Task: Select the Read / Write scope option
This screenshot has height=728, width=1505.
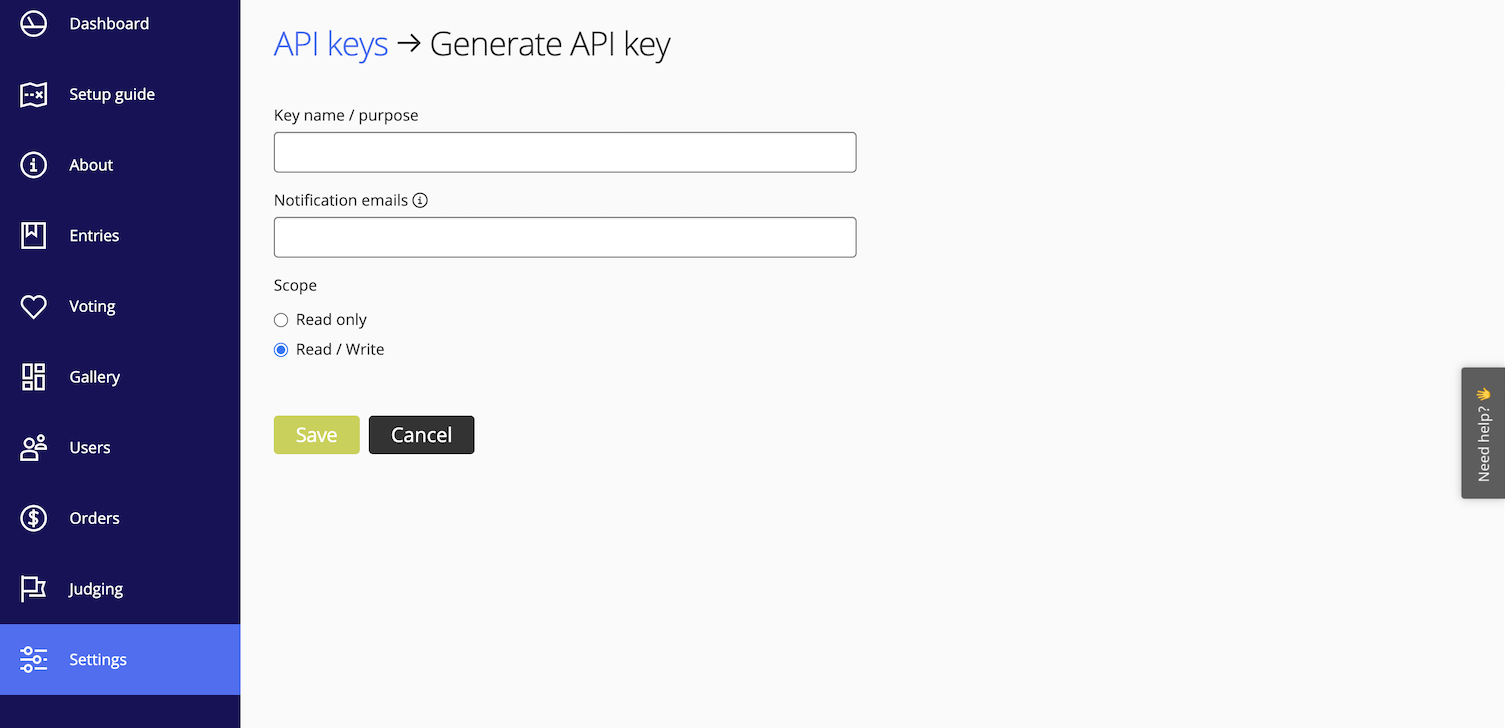Action: pyautogui.click(x=281, y=349)
